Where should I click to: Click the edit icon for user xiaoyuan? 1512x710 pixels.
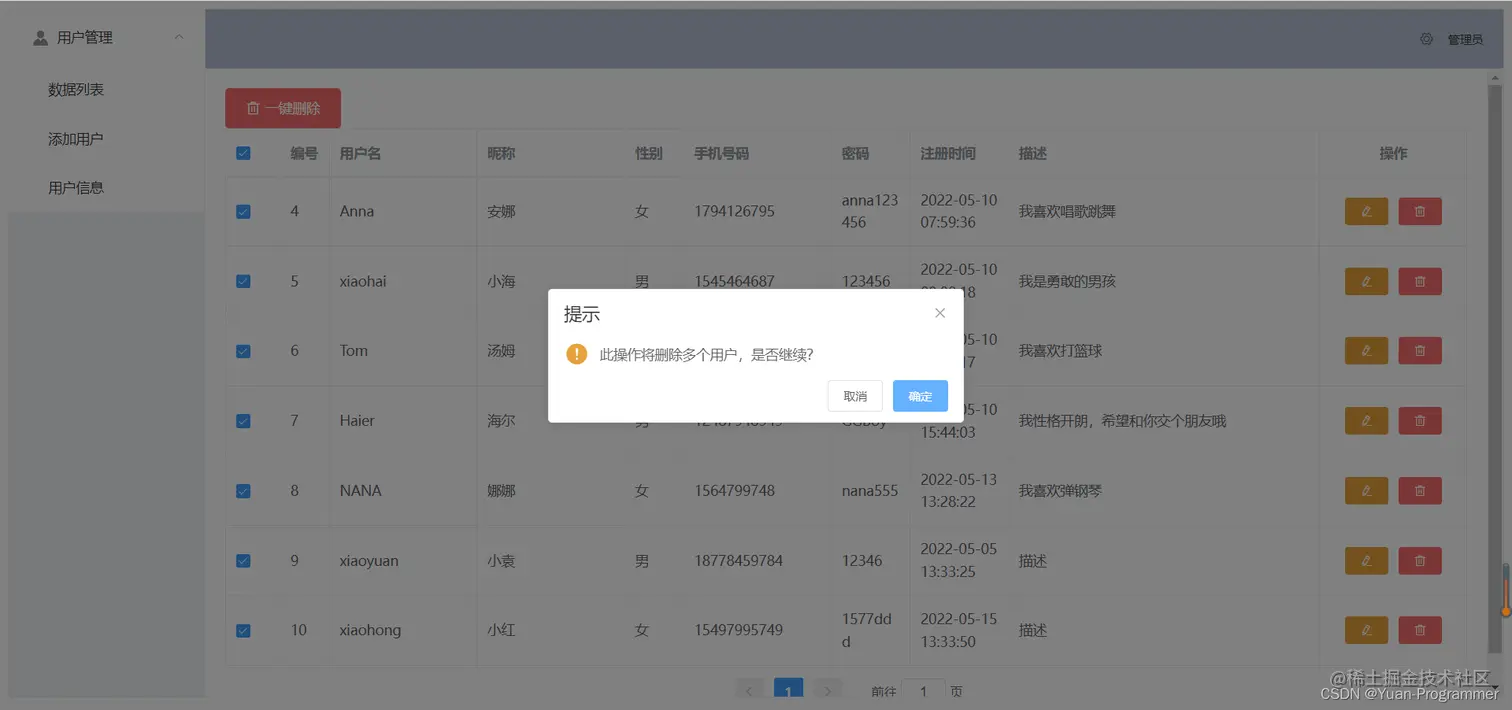pos(1366,560)
